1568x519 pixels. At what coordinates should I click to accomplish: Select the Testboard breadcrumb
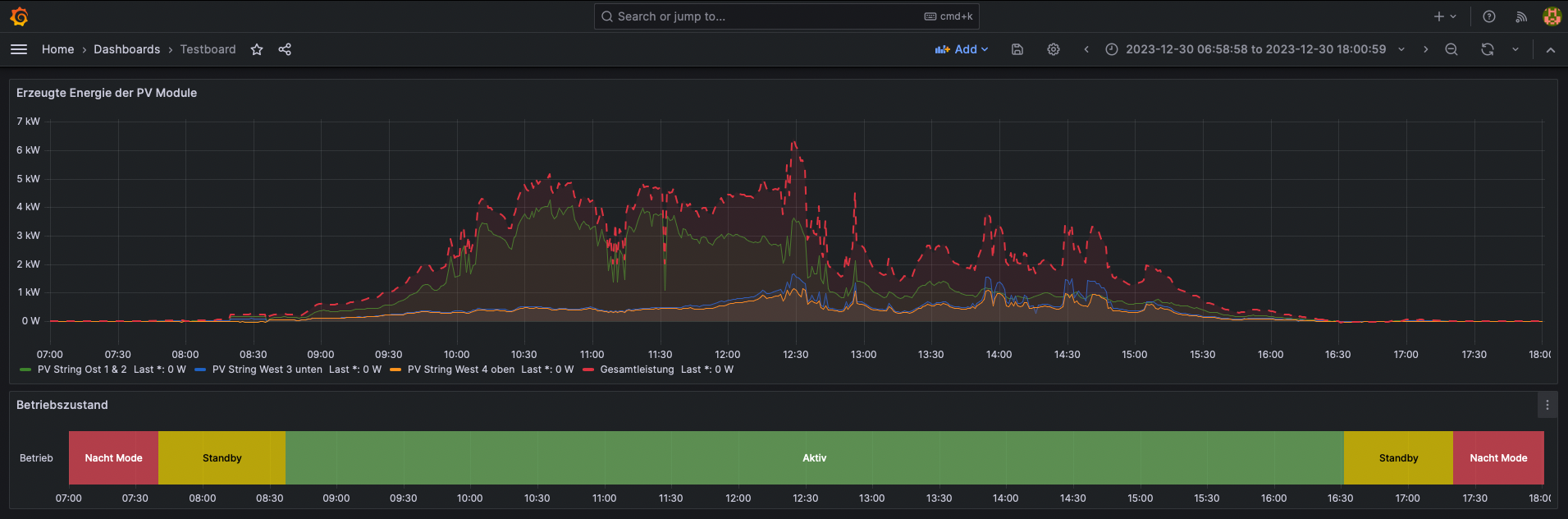[208, 49]
